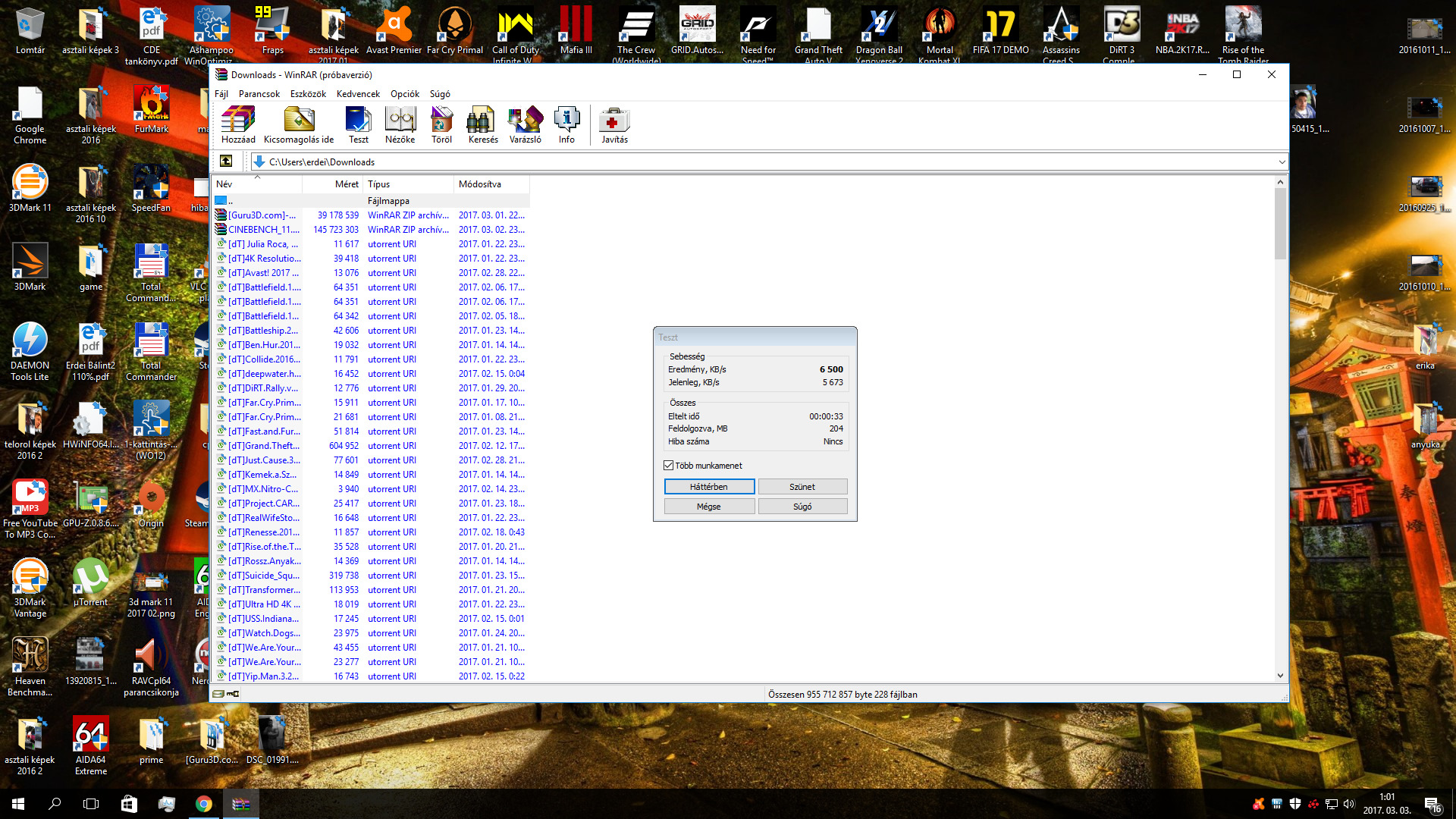Open the Fájl menu
Screen dimensions: 1456x819
click(x=221, y=94)
